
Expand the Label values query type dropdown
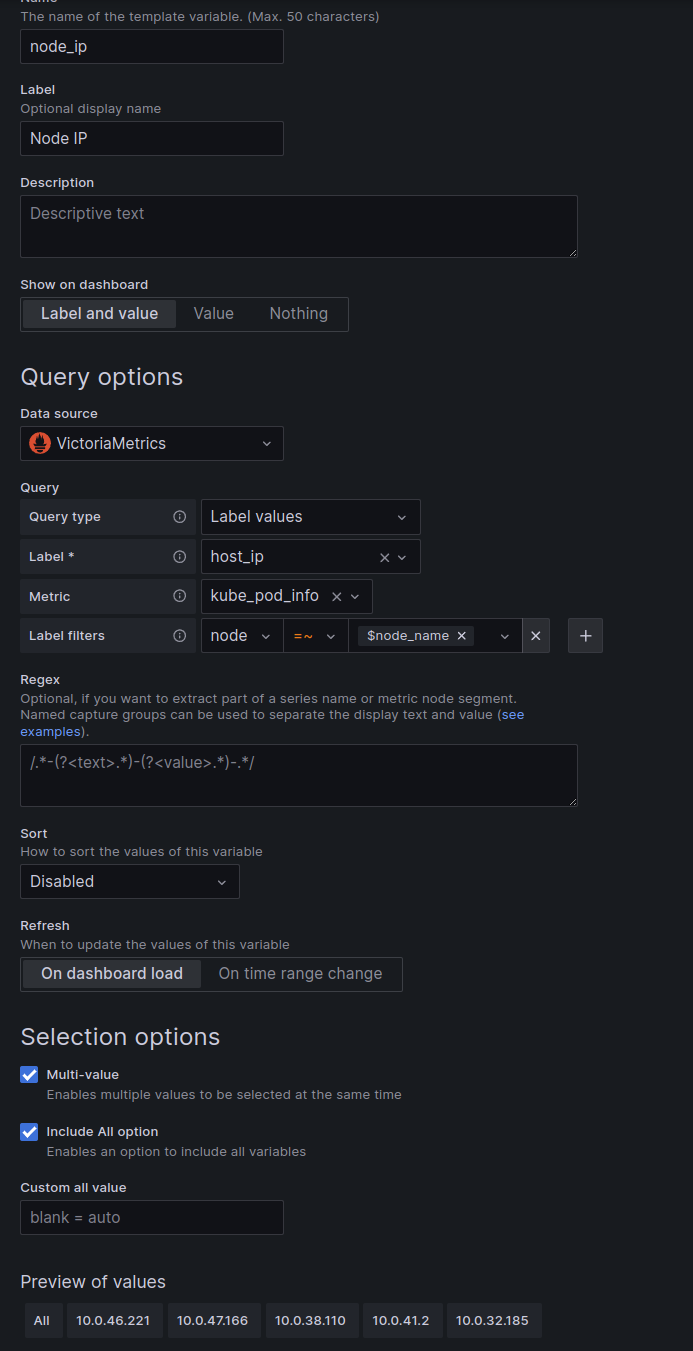coord(310,517)
